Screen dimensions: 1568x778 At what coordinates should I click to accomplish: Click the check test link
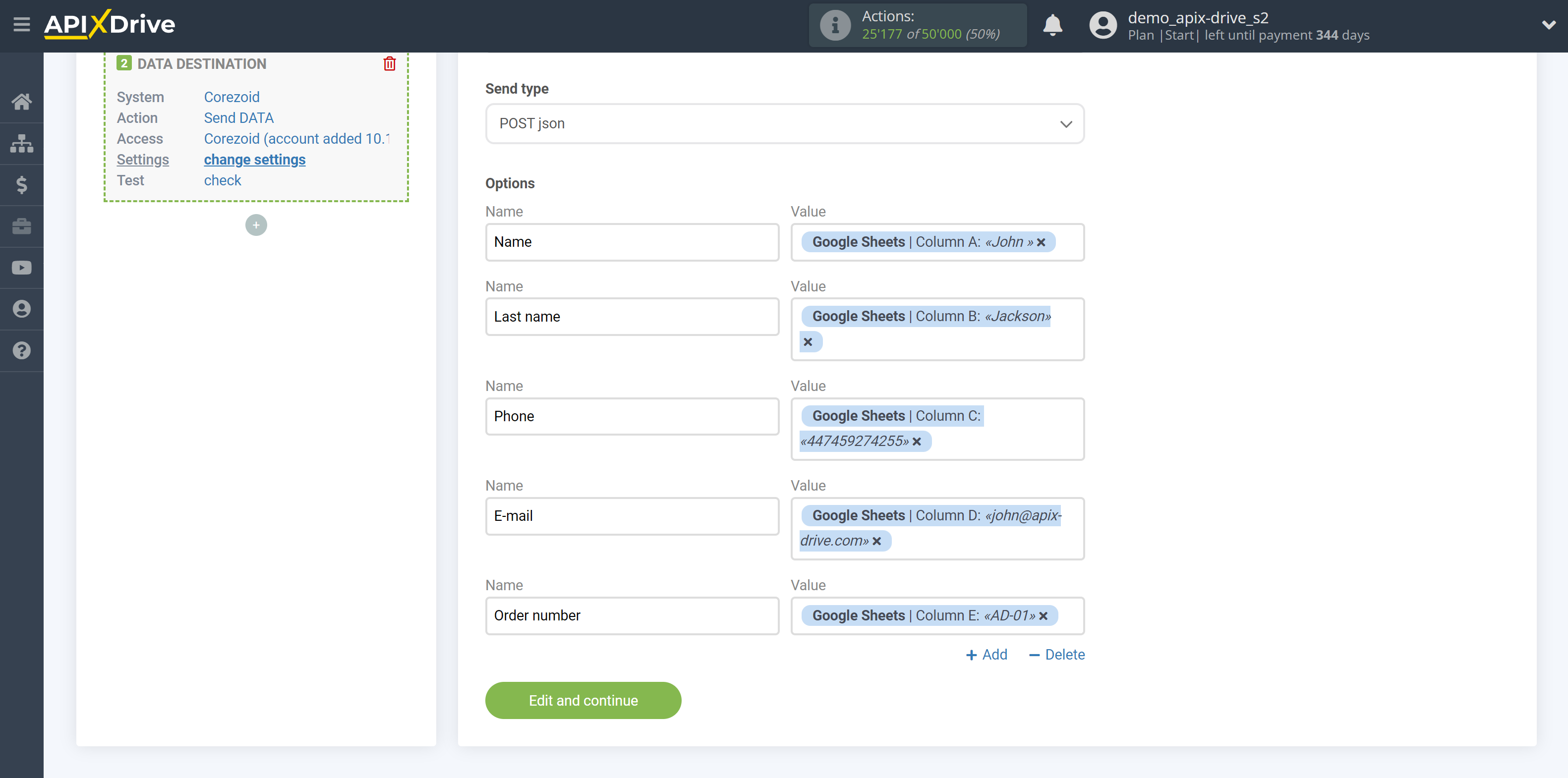tap(222, 180)
